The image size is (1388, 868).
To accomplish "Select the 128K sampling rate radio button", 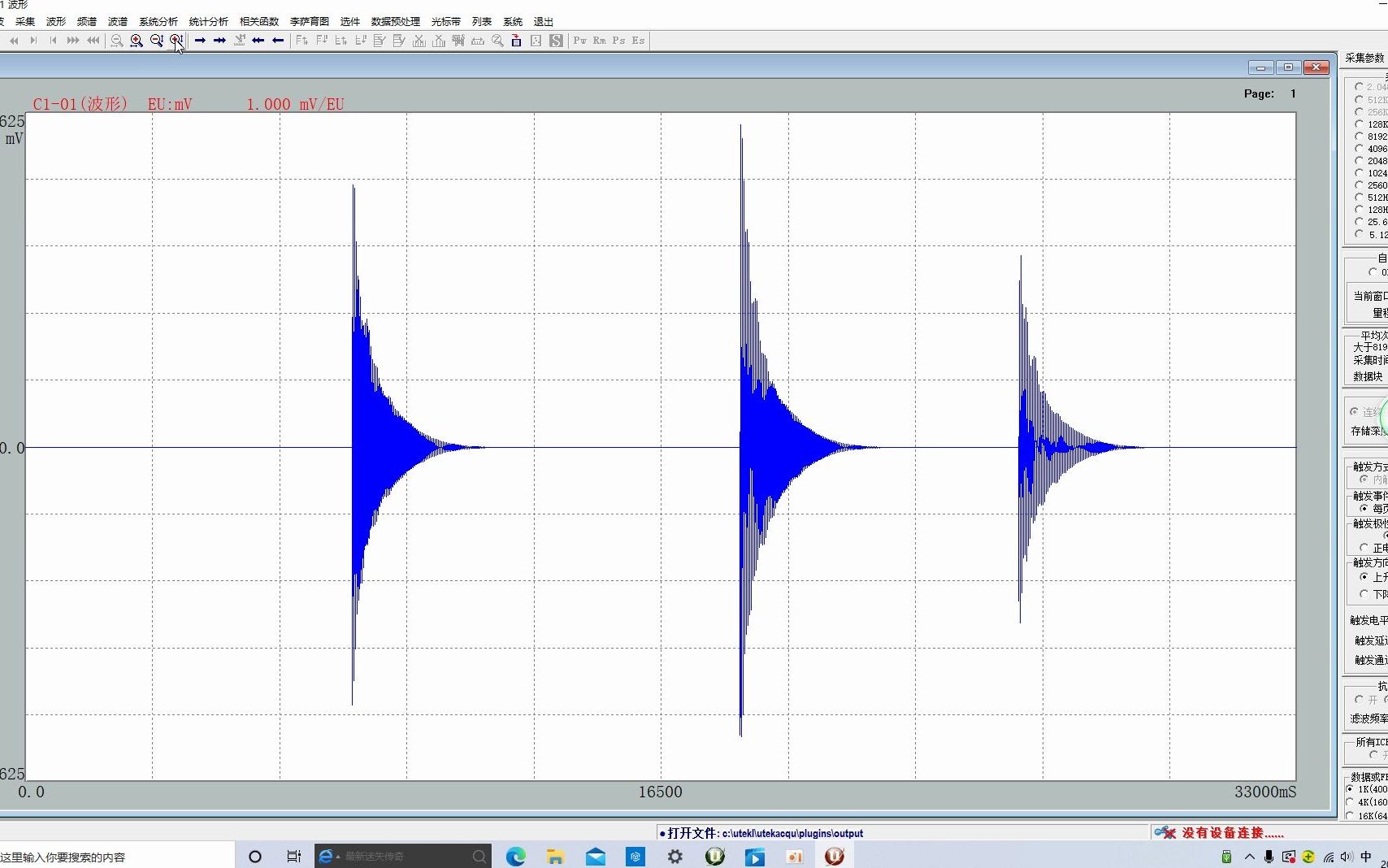I will tap(1359, 124).
